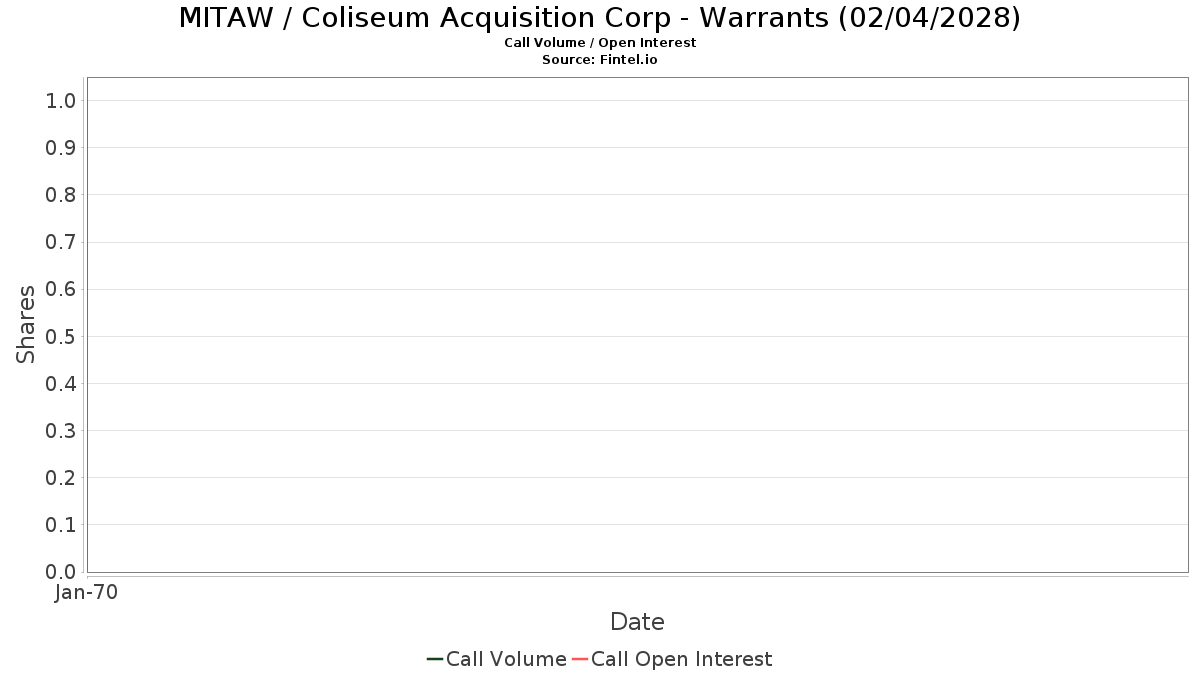1200x675 pixels.
Task: Click the 0.8 y-axis tick label
Action: pyautogui.click(x=61, y=195)
